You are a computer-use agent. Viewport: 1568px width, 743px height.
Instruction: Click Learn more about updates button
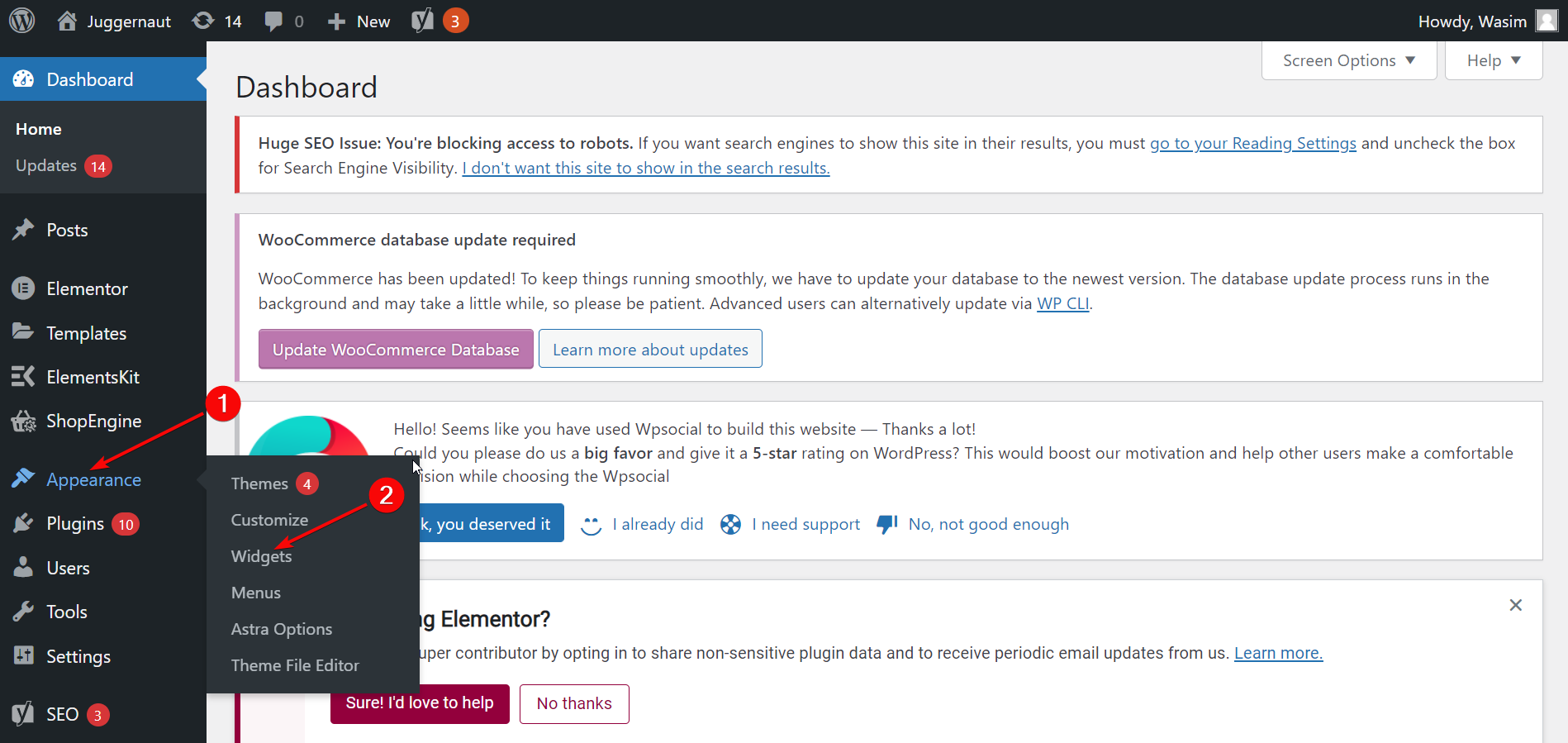pos(650,349)
